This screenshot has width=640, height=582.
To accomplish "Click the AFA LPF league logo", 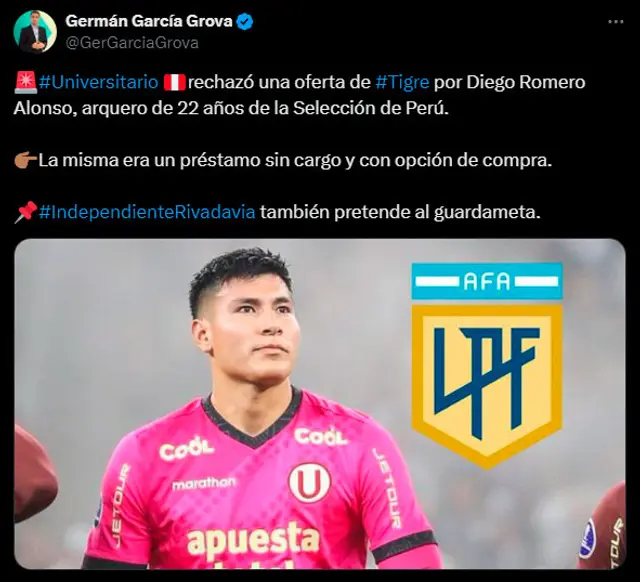I will [487, 364].
